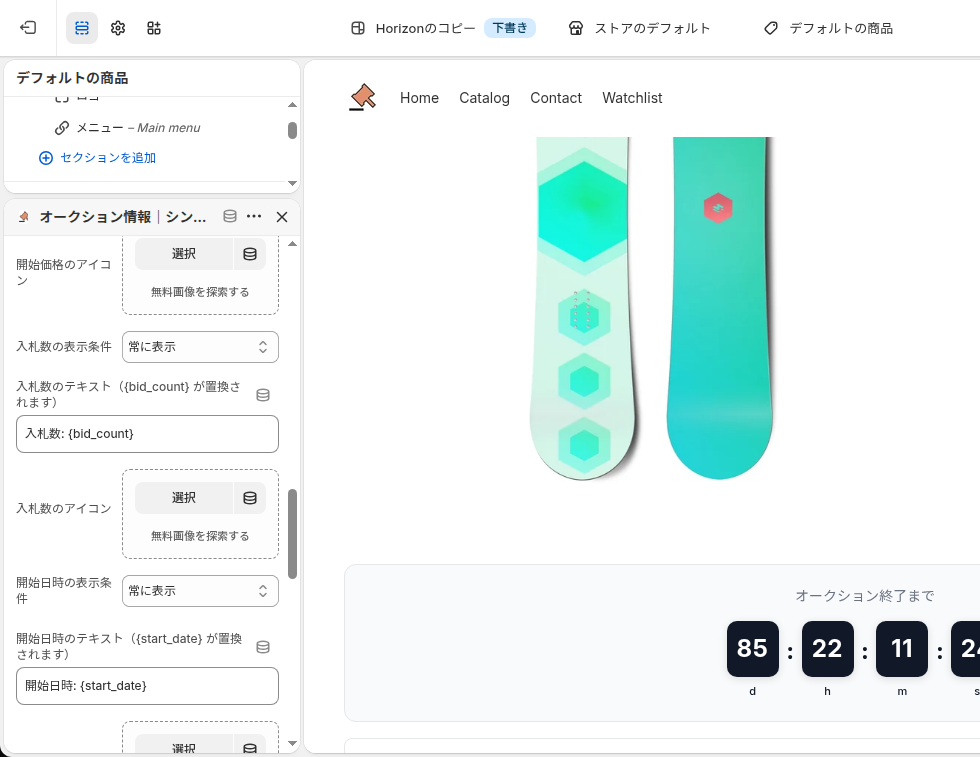Open Contact in preview navigation
The width and height of the screenshot is (980, 757).
(556, 98)
